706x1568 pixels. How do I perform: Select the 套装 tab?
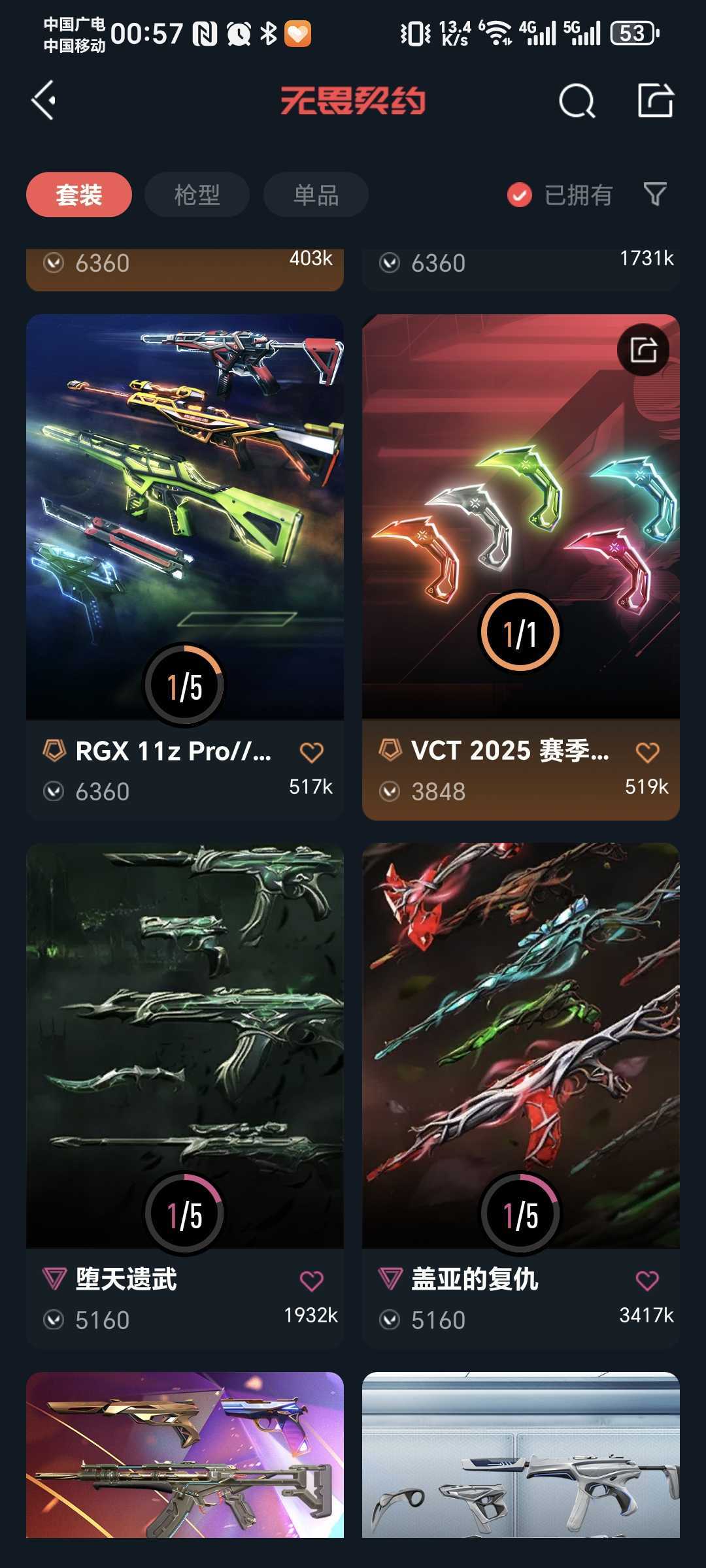[79, 195]
